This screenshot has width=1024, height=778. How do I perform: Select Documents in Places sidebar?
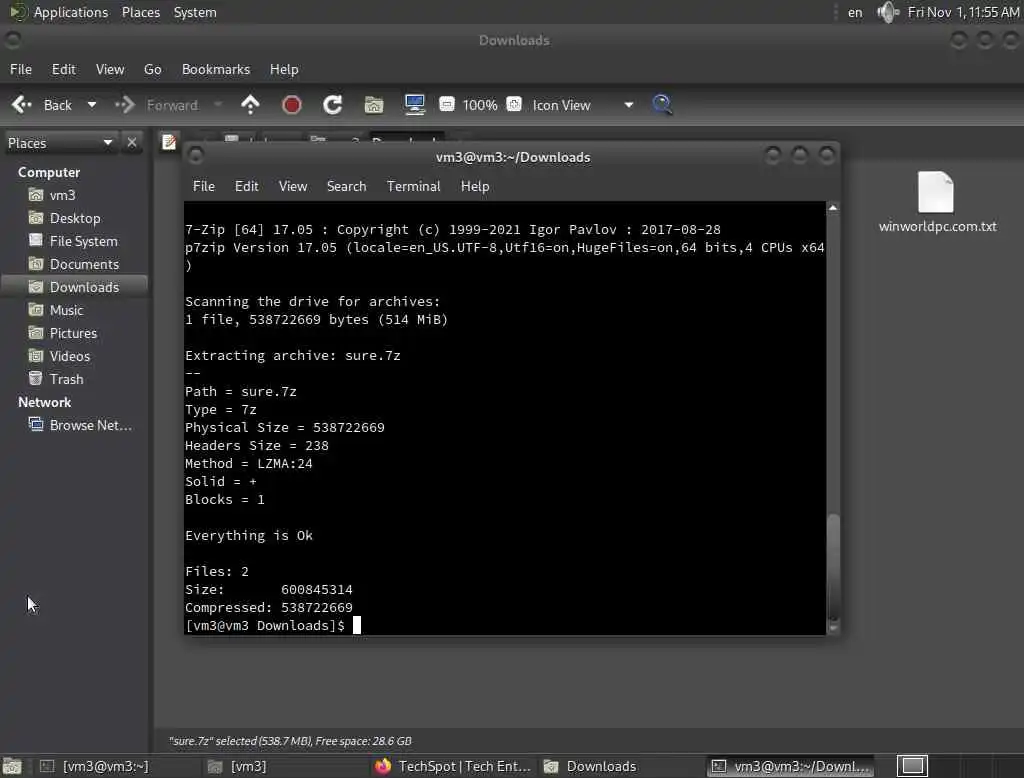[x=84, y=264]
